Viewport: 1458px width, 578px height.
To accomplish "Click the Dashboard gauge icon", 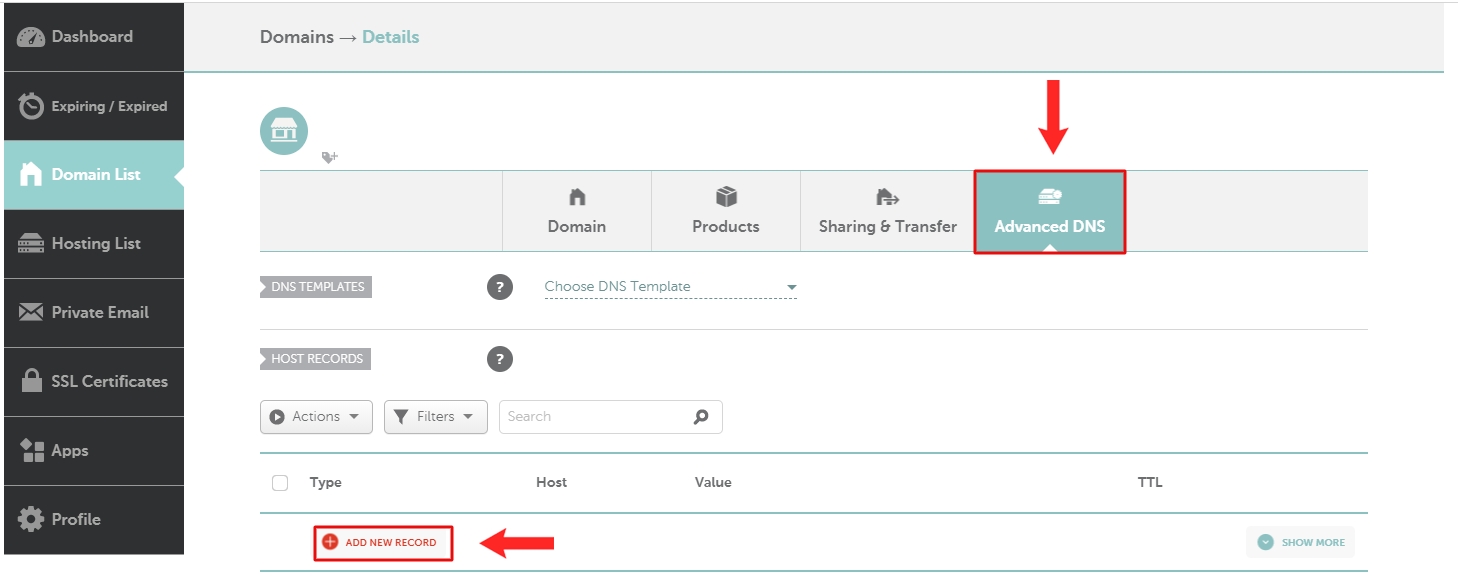I will tap(32, 37).
